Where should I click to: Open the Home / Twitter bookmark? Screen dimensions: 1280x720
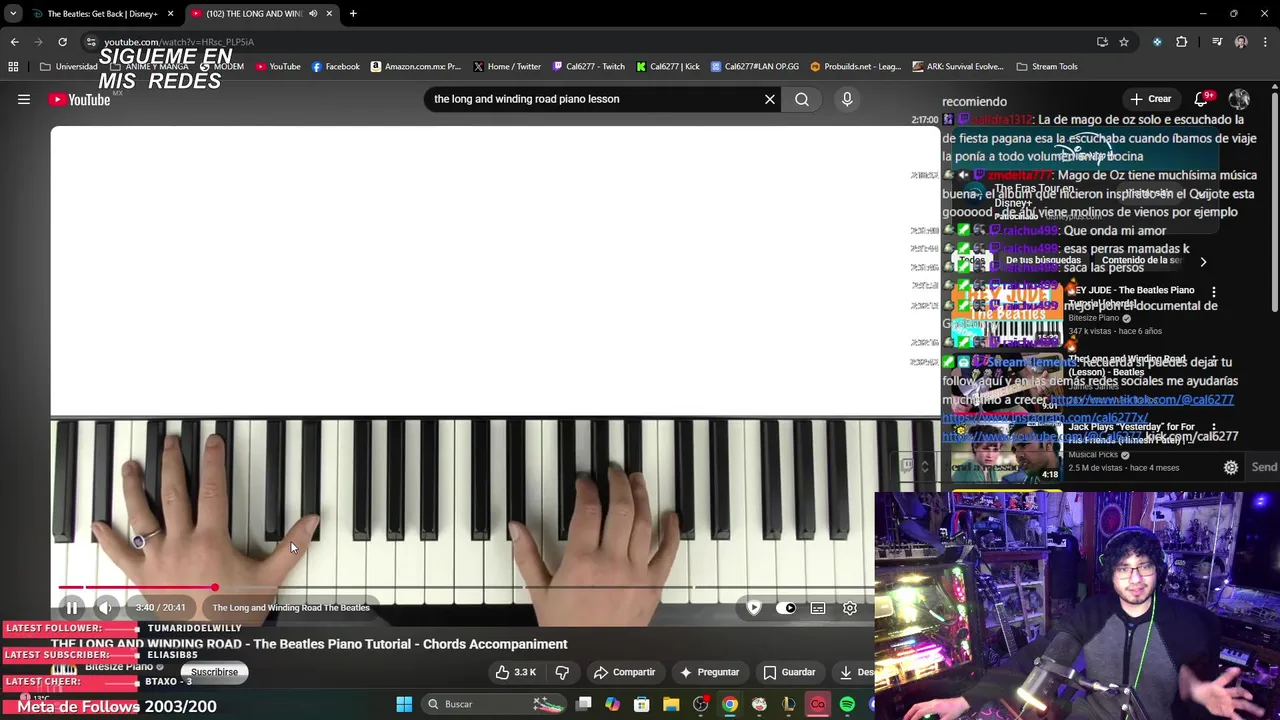(x=506, y=67)
